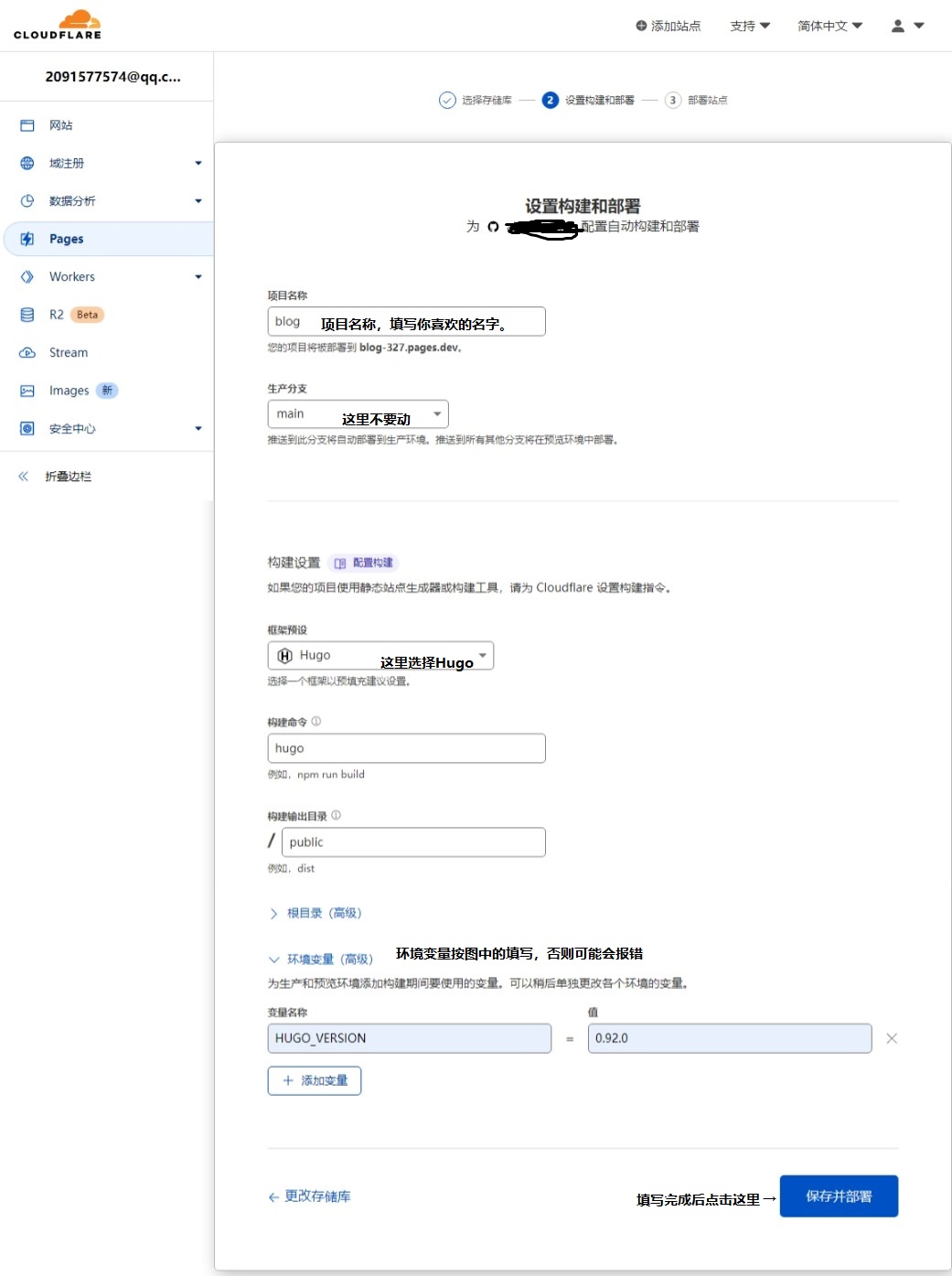Open the 支持 dropdown menu
This screenshot has width=952, height=1276.
point(750,26)
